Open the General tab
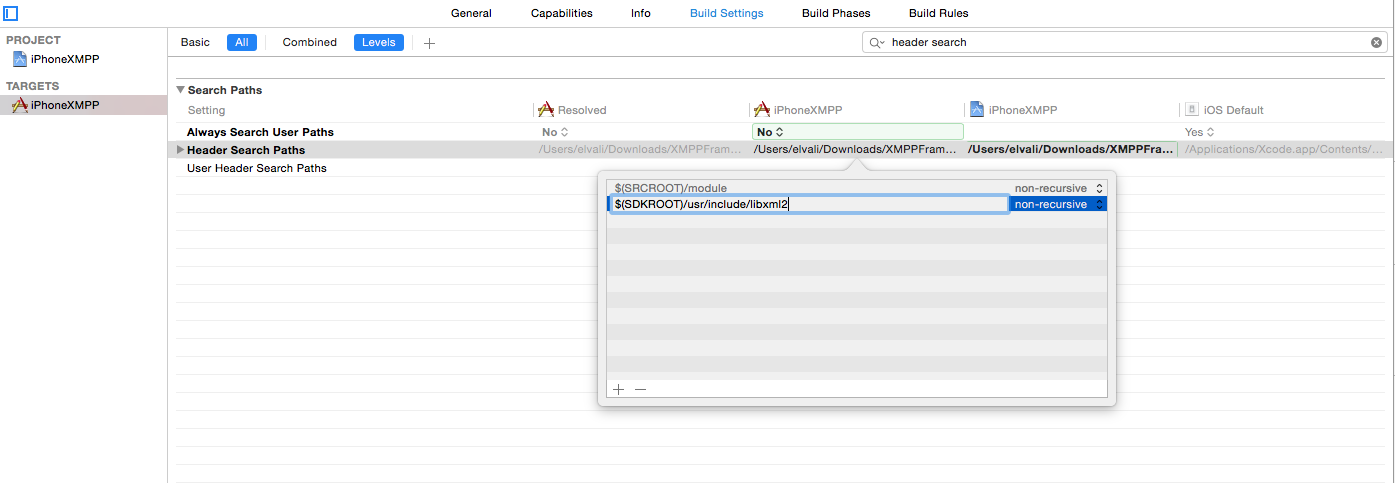The height and width of the screenshot is (483, 1395). (471, 13)
